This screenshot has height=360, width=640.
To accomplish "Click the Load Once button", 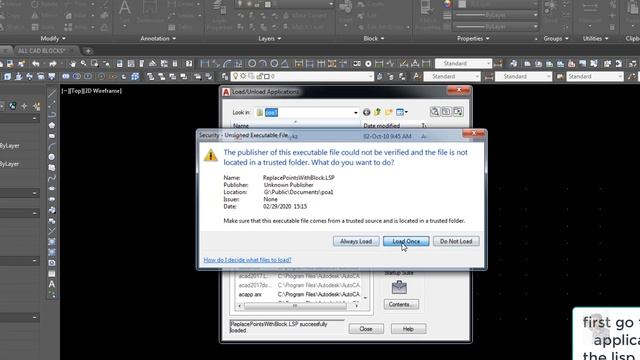I will click(406, 241).
